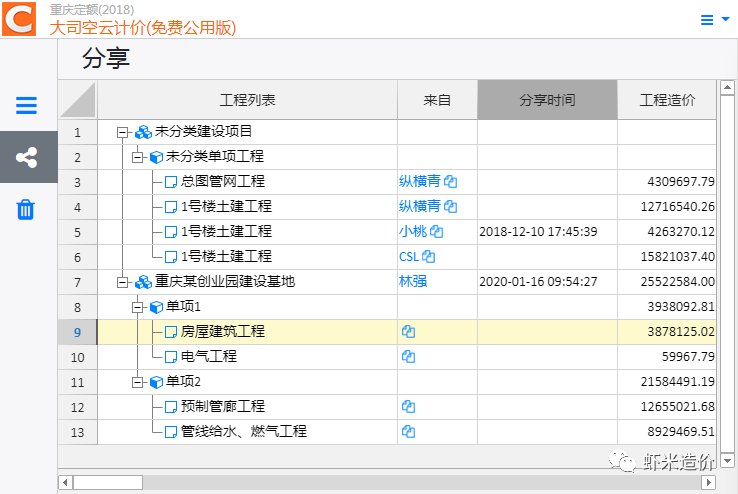The height and width of the screenshot is (494, 738).
Task: Click the select-all corner triangle cell
Action: pos(78,100)
